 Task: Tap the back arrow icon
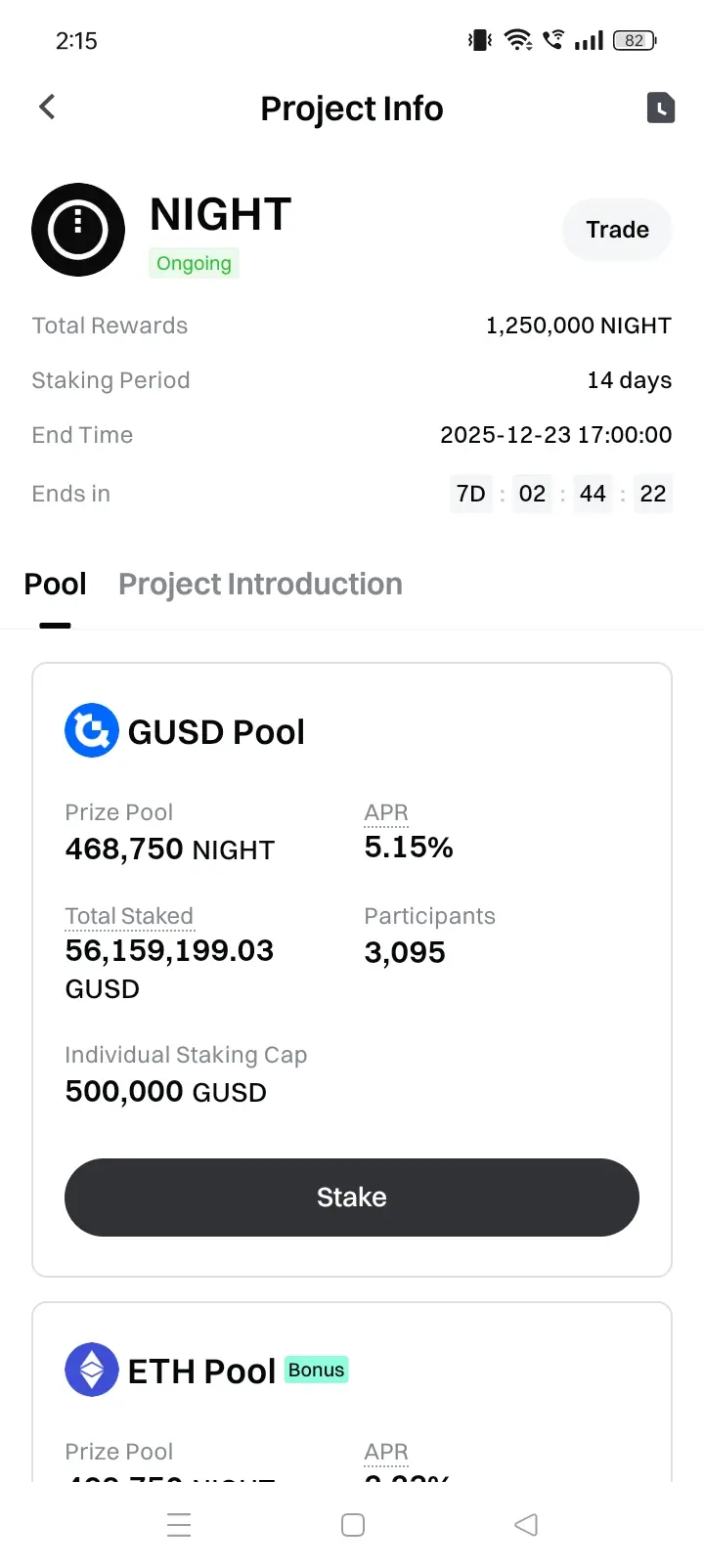click(x=47, y=108)
